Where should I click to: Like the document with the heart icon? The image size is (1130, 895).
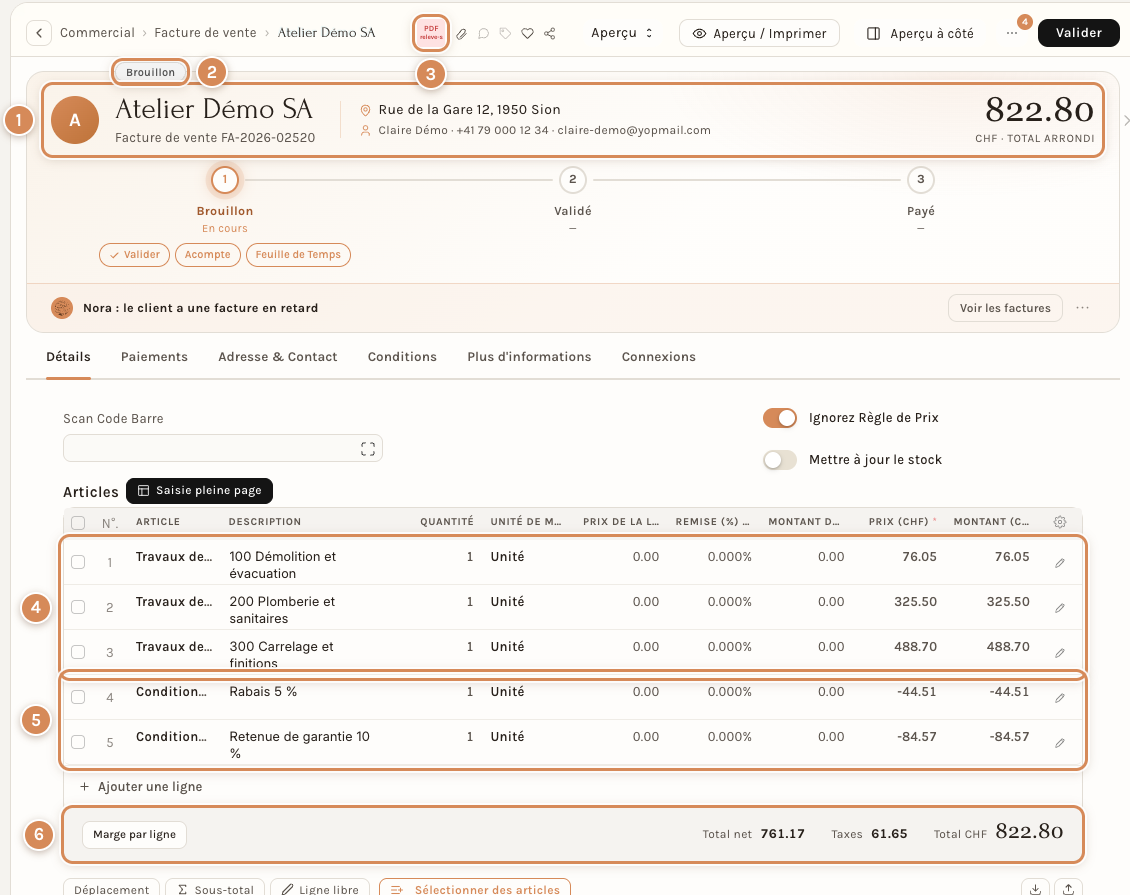click(x=528, y=34)
